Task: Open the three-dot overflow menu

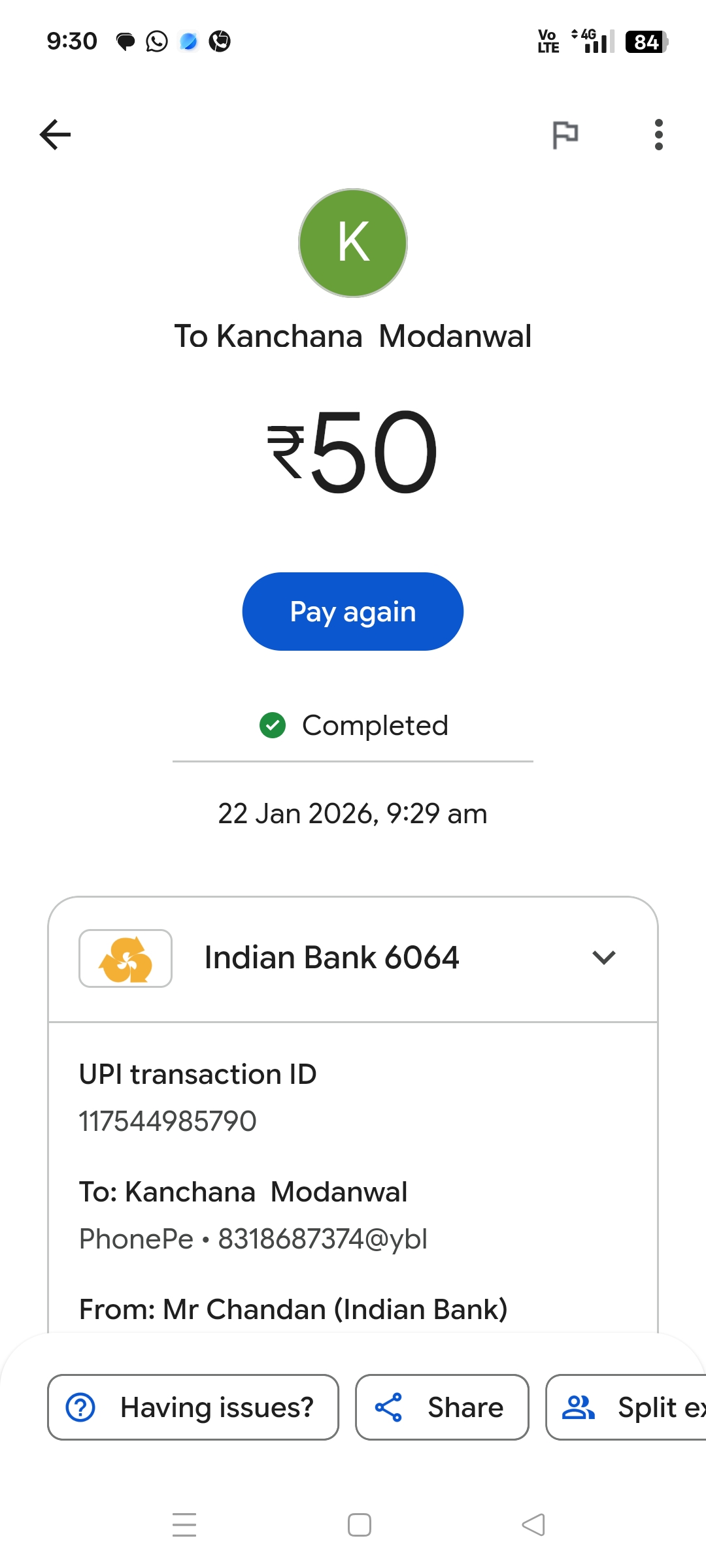Action: coord(658,135)
